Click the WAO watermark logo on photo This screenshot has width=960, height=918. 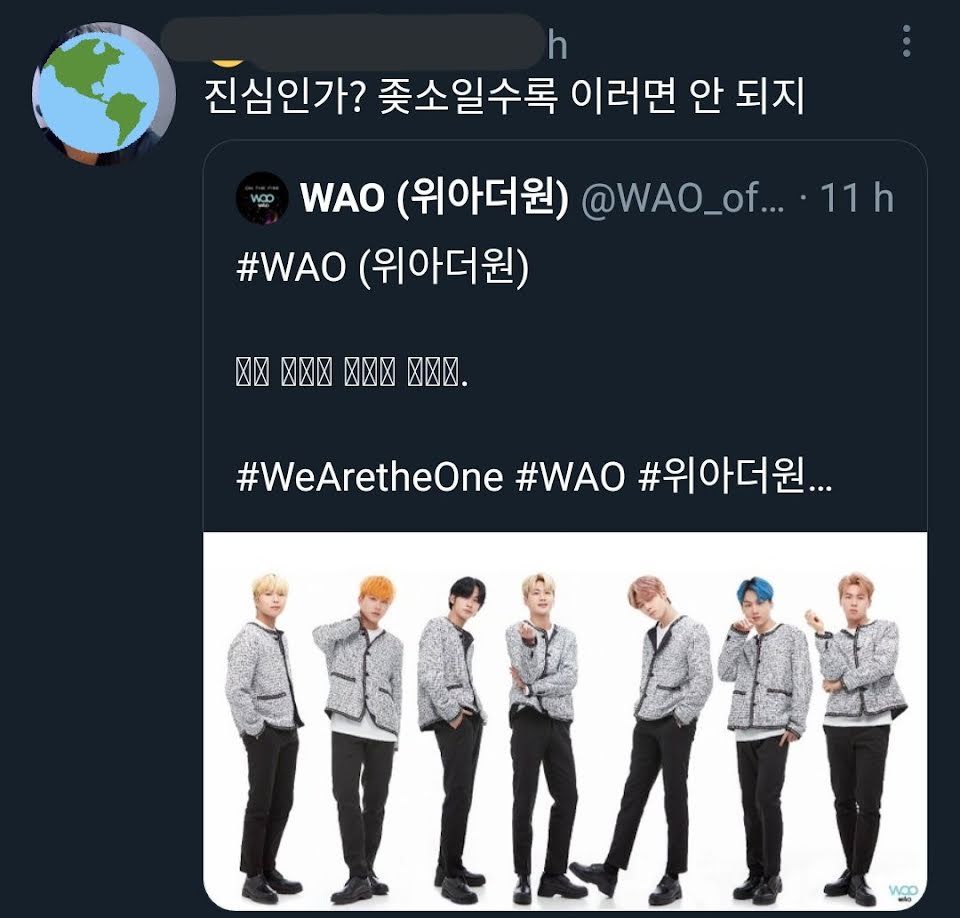click(x=903, y=892)
